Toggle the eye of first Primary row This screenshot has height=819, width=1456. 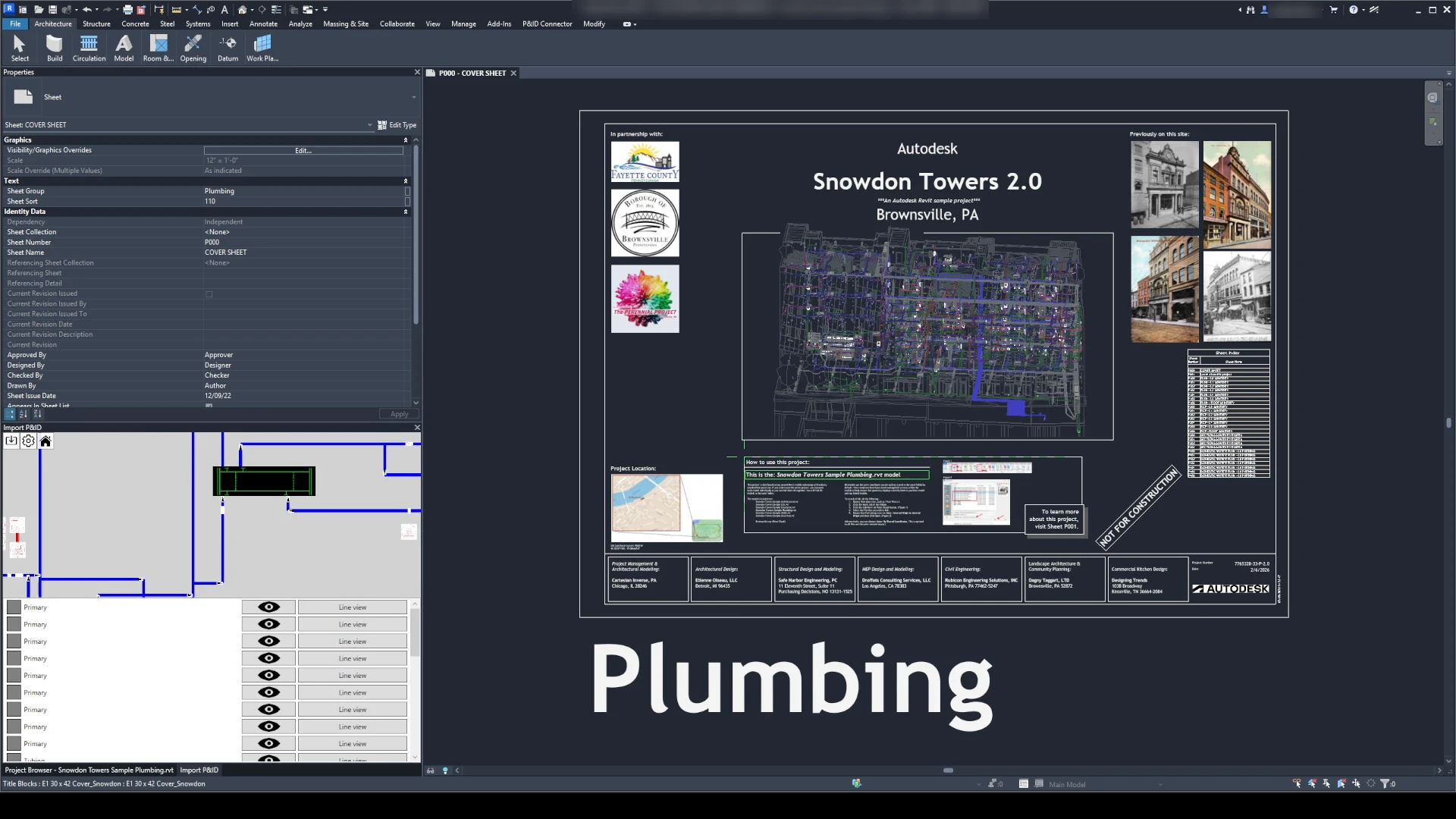[268, 607]
